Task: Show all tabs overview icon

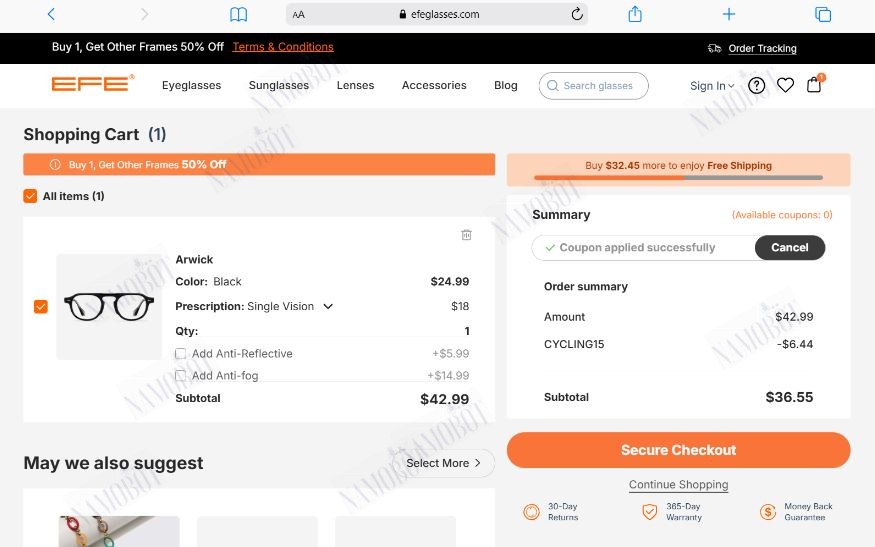Action: point(823,15)
